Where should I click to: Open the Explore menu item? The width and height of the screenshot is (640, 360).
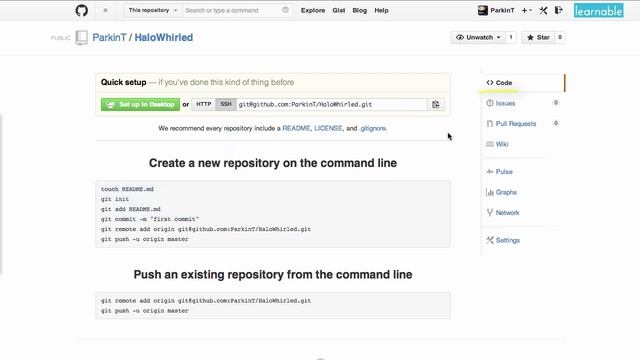click(313, 11)
